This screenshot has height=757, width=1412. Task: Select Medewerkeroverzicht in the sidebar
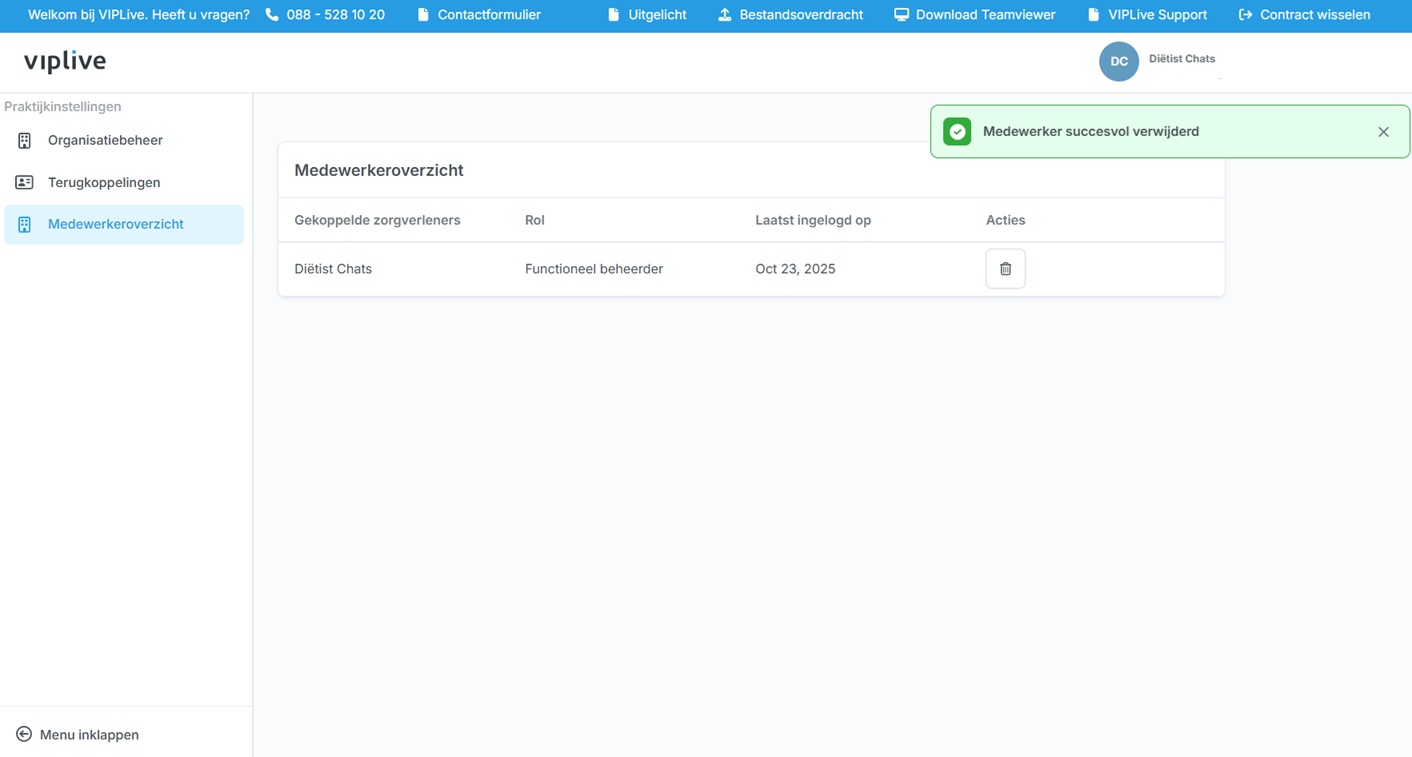pyautogui.click(x=124, y=224)
